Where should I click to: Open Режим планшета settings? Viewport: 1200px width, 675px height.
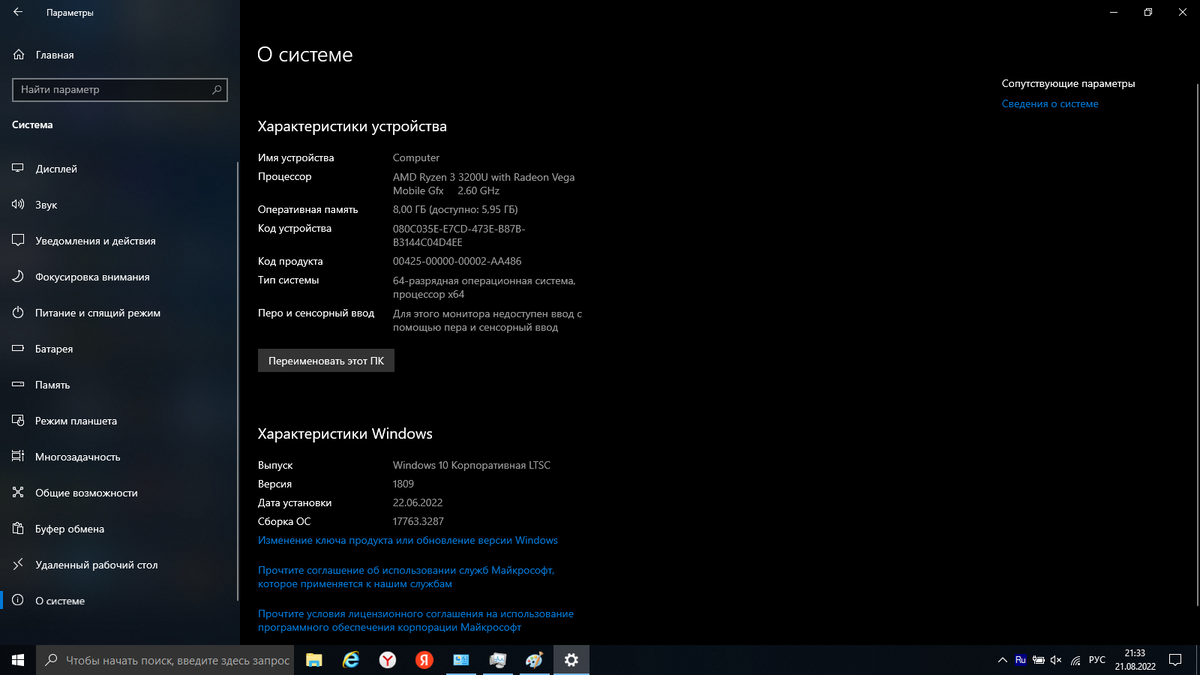click(120, 421)
